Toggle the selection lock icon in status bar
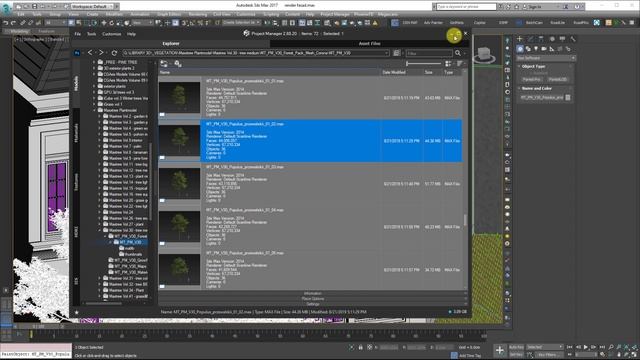 (x=360, y=347)
